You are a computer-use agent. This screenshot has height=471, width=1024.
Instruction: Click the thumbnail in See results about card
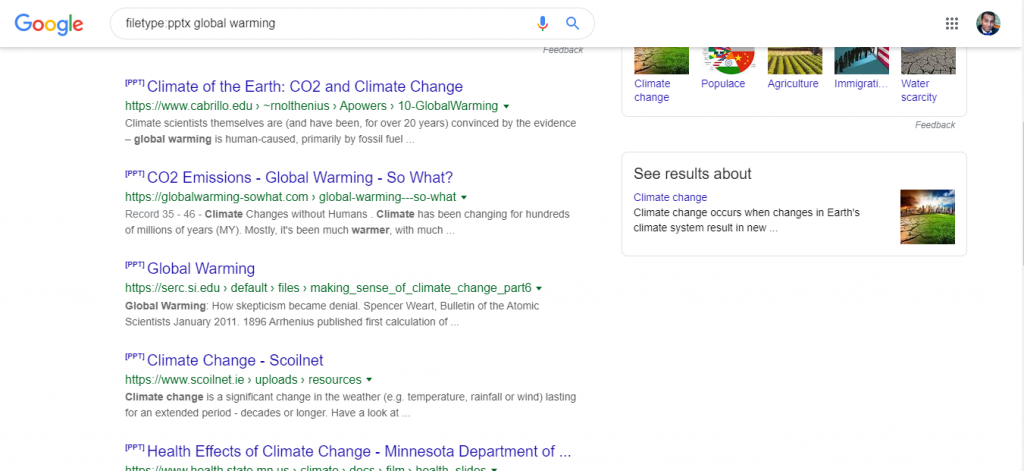pyautogui.click(x=927, y=217)
